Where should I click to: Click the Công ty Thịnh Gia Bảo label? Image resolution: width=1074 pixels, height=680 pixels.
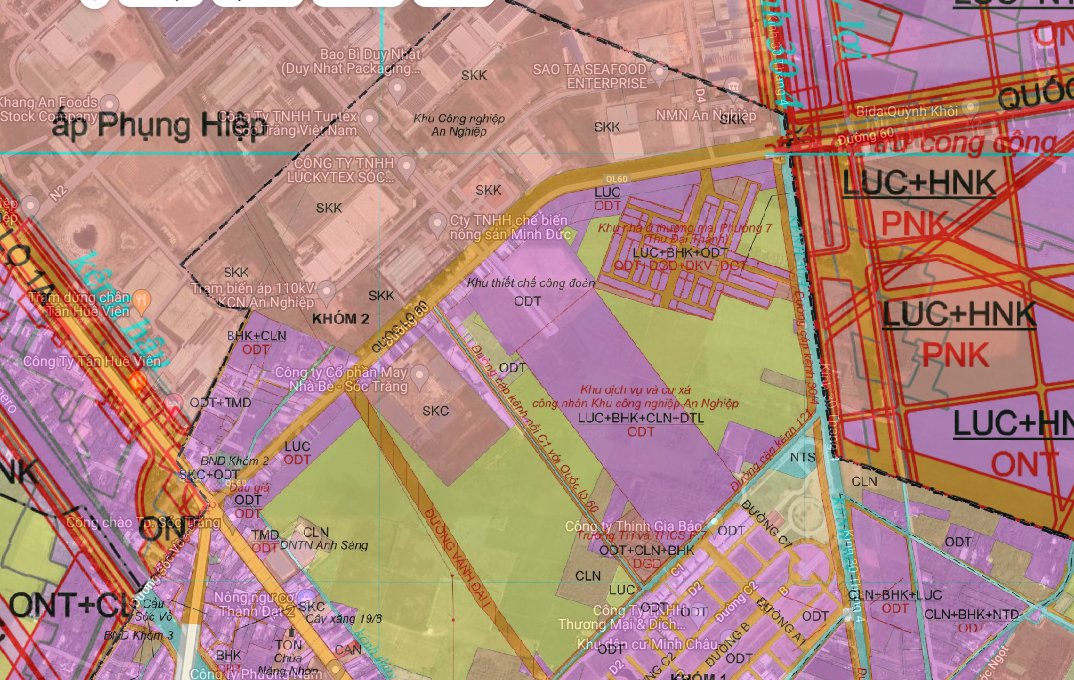point(634,526)
